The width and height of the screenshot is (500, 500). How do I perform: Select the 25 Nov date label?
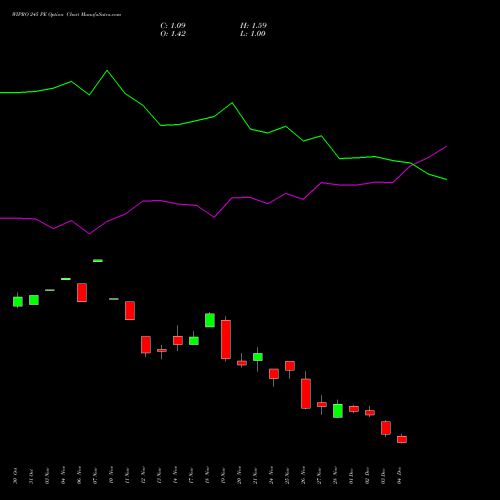(x=287, y=476)
